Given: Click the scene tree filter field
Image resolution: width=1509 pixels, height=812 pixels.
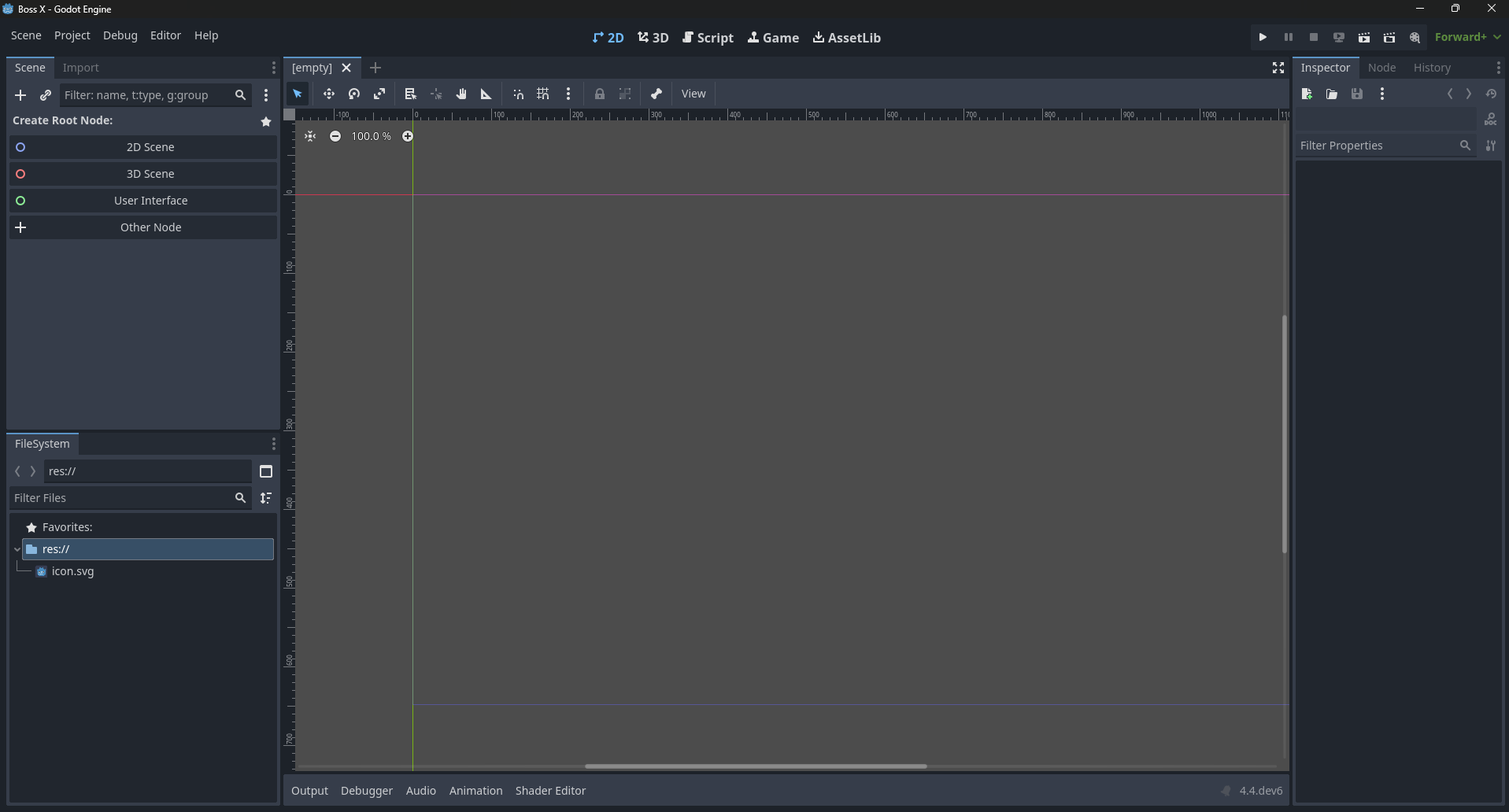Looking at the screenshot, I should click(155, 95).
